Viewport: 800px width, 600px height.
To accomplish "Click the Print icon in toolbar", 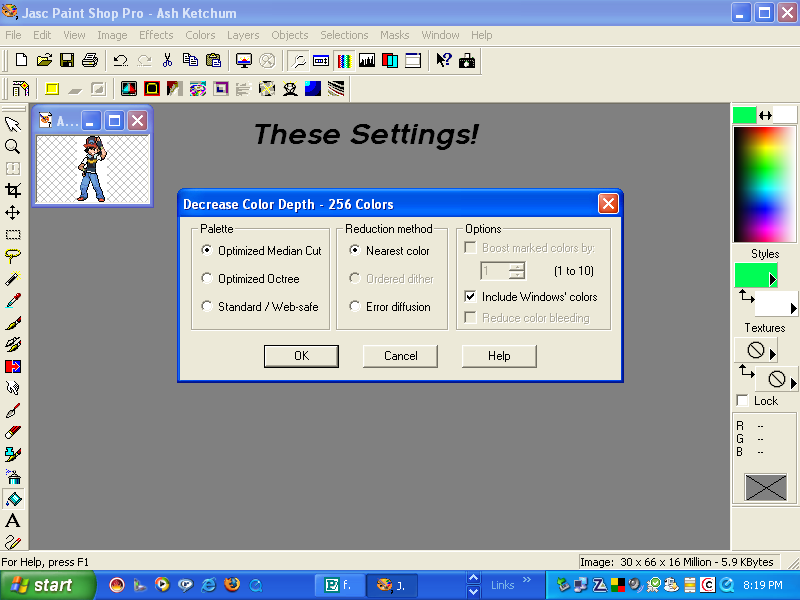I will 90,60.
